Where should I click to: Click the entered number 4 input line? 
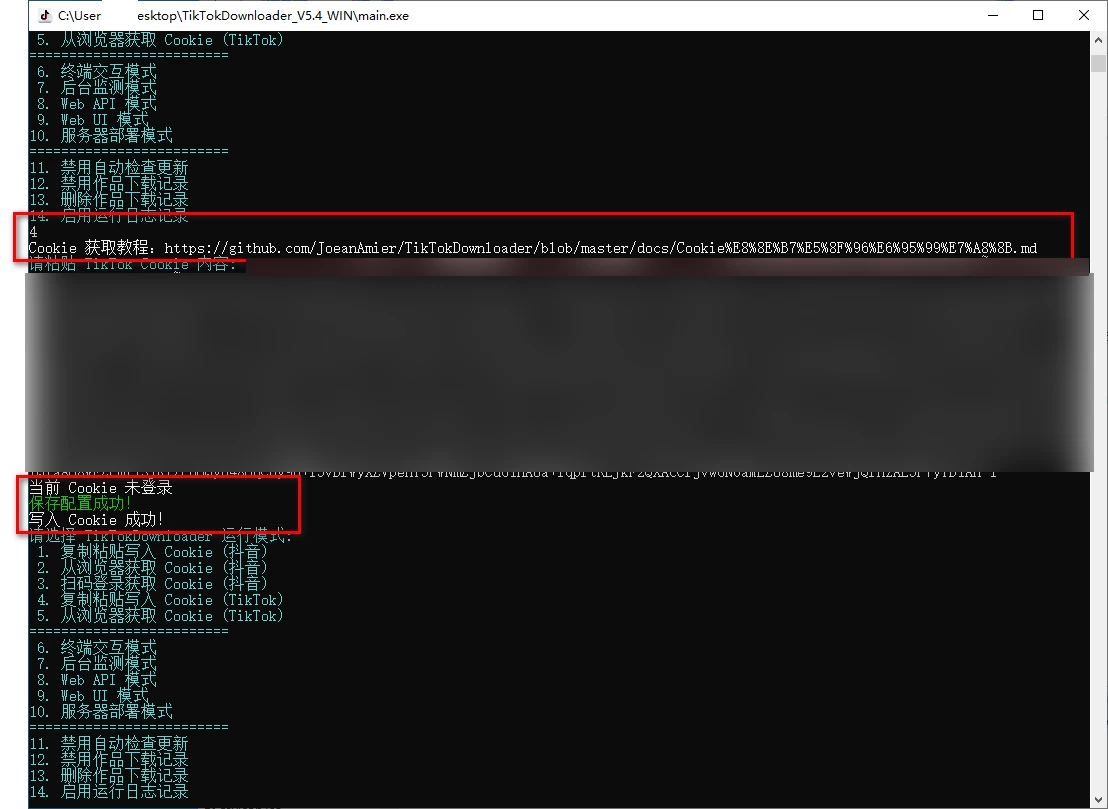[34, 232]
